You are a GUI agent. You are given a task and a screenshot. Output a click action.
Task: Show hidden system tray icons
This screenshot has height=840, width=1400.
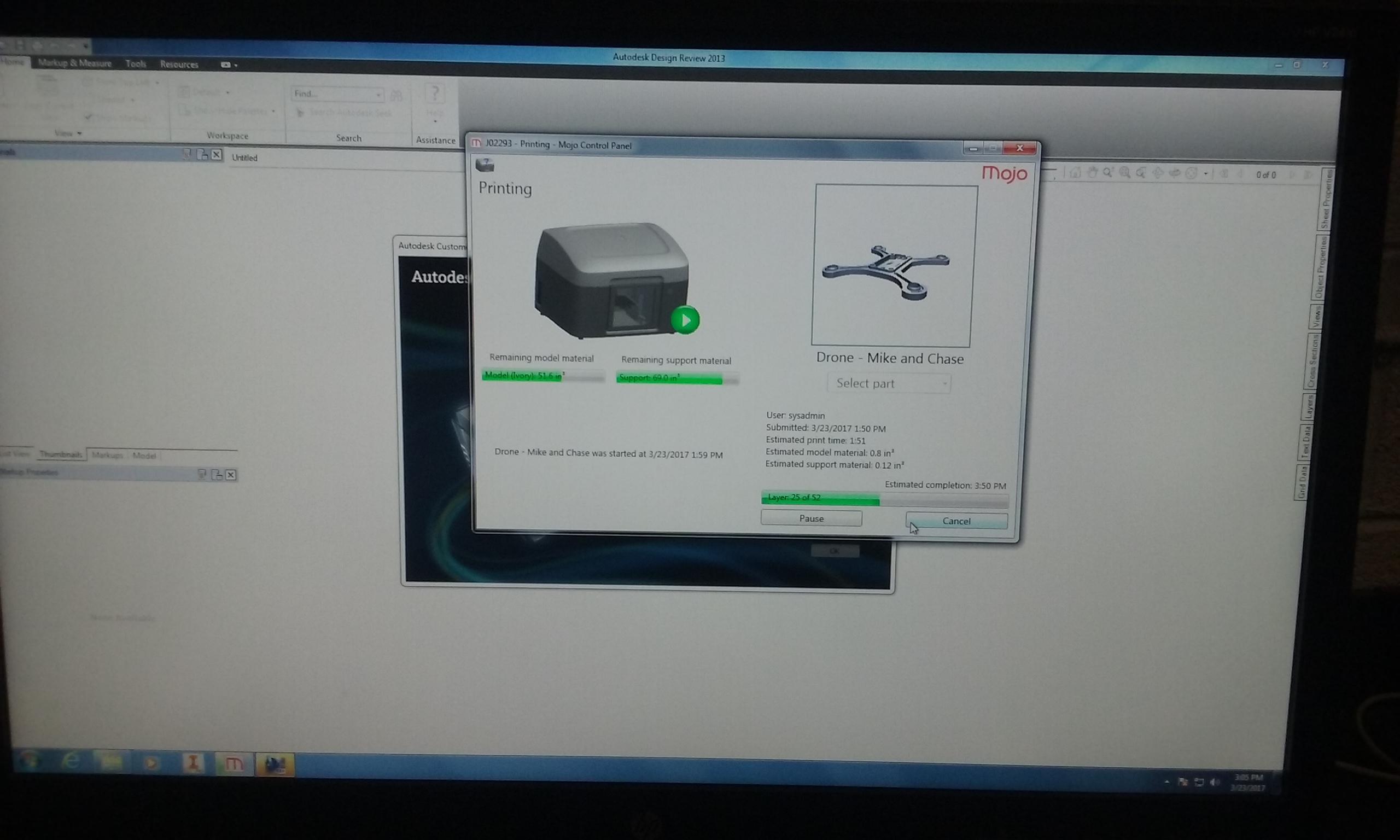[x=1167, y=781]
